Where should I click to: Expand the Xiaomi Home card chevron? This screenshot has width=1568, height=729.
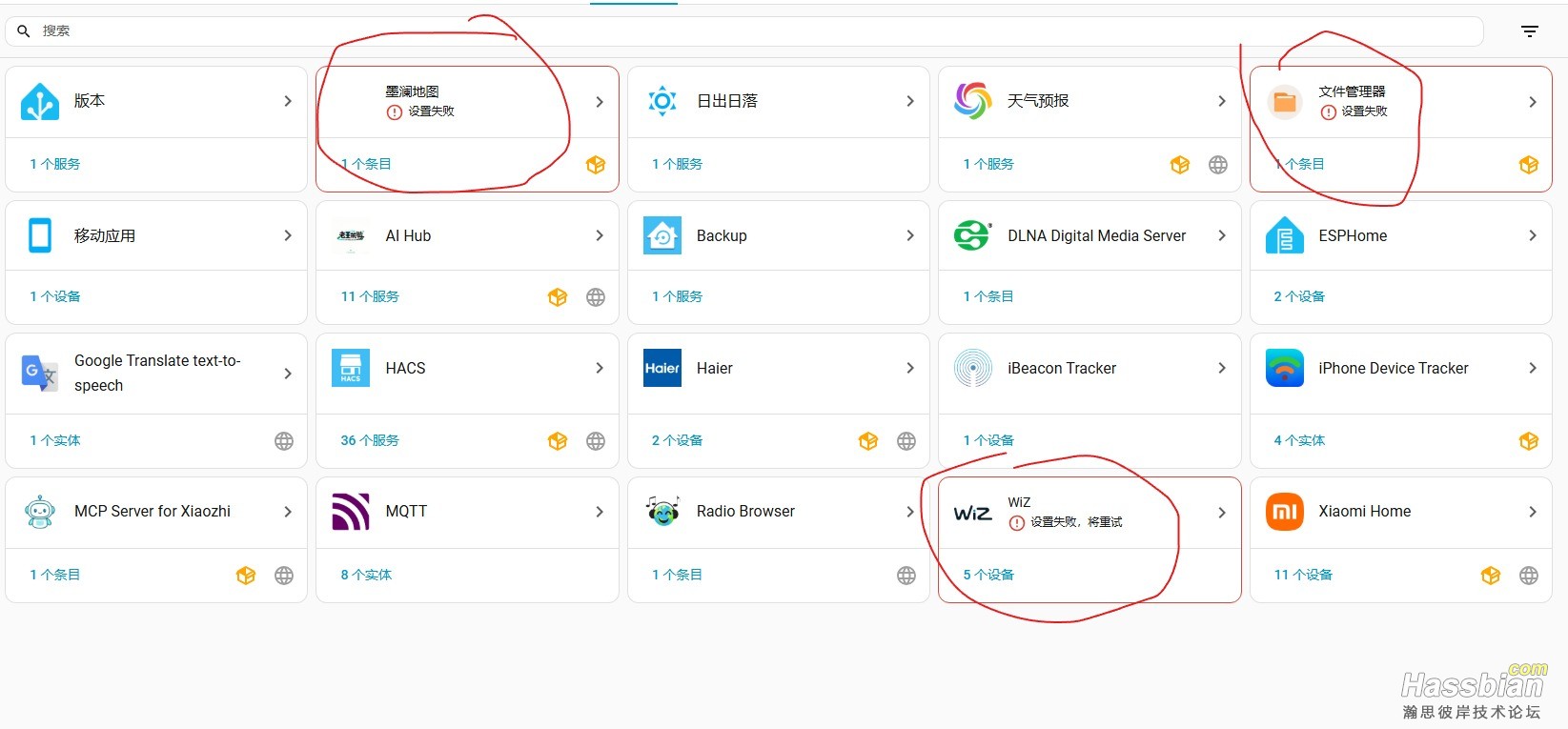click(x=1533, y=512)
